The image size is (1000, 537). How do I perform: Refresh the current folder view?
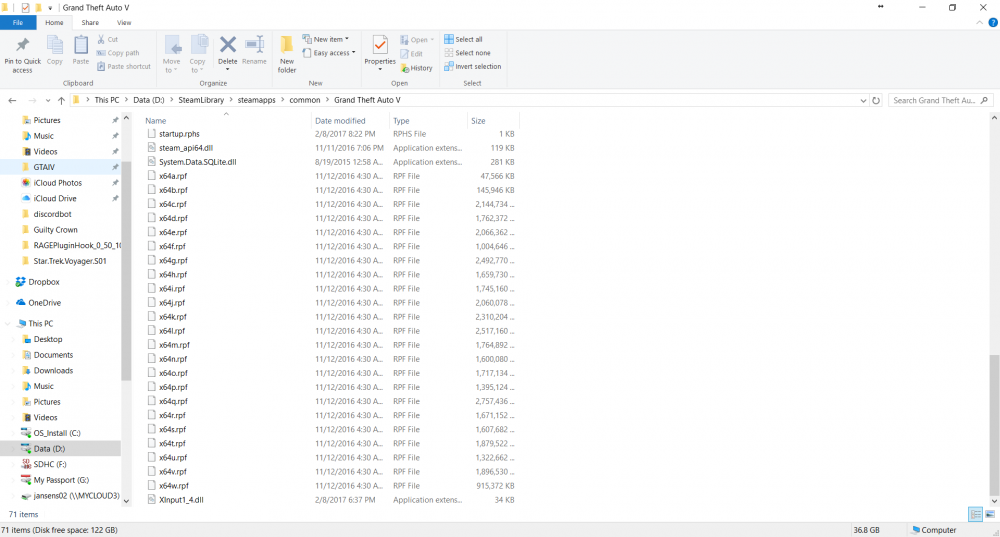(x=876, y=100)
